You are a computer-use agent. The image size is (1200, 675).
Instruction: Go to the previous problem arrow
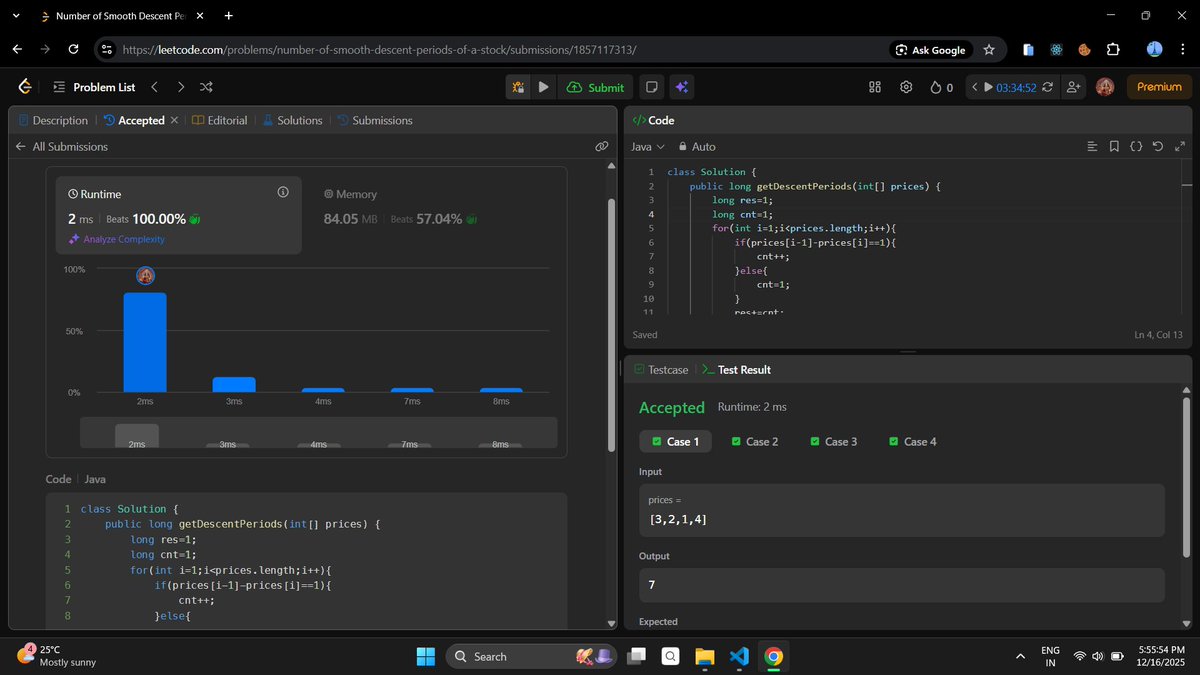[x=154, y=87]
